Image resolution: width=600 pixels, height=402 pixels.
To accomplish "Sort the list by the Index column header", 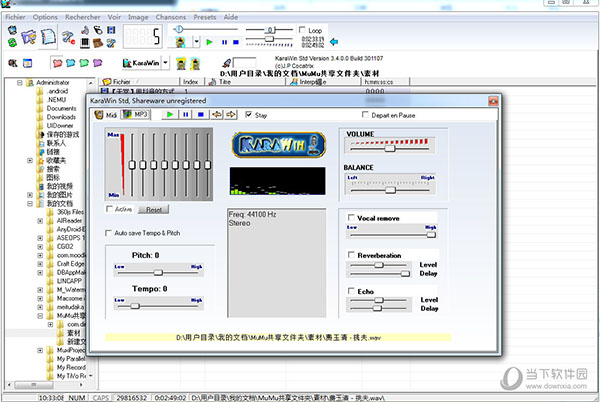I will pyautogui.click(x=191, y=81).
